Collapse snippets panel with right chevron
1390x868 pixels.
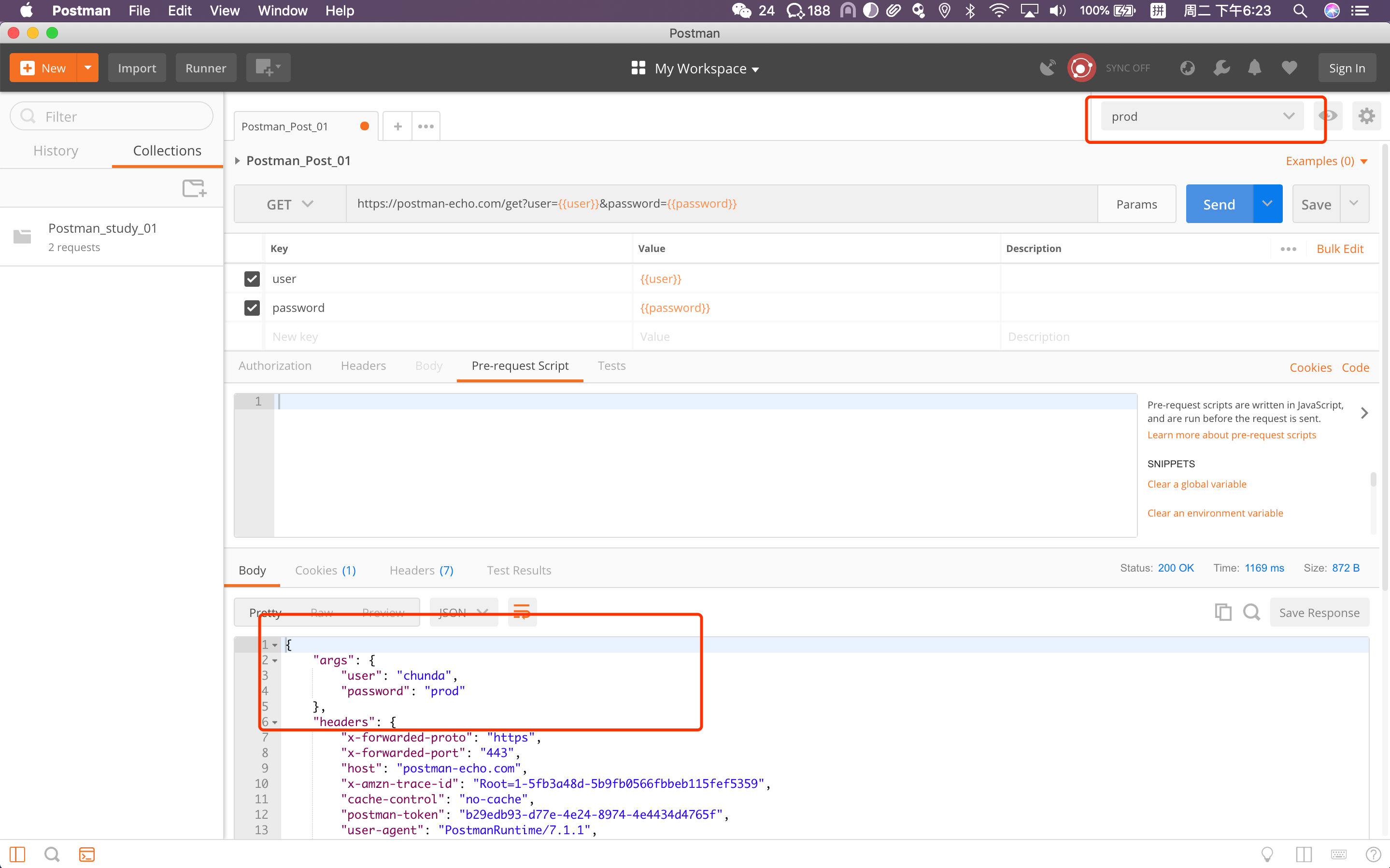click(1364, 413)
